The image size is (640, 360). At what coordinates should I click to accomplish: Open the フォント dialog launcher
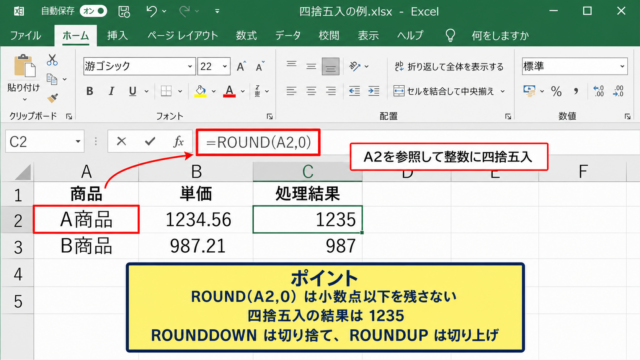click(x=269, y=117)
